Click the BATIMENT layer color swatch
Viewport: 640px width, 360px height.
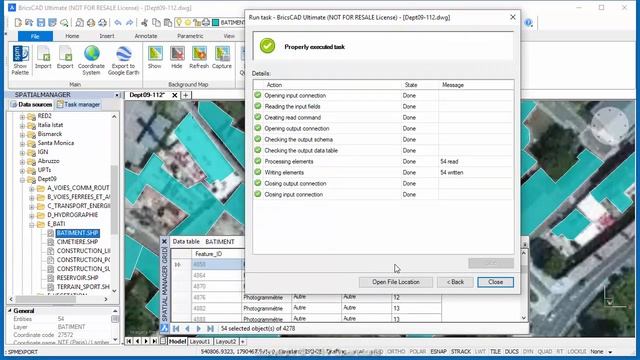[x=216, y=22]
